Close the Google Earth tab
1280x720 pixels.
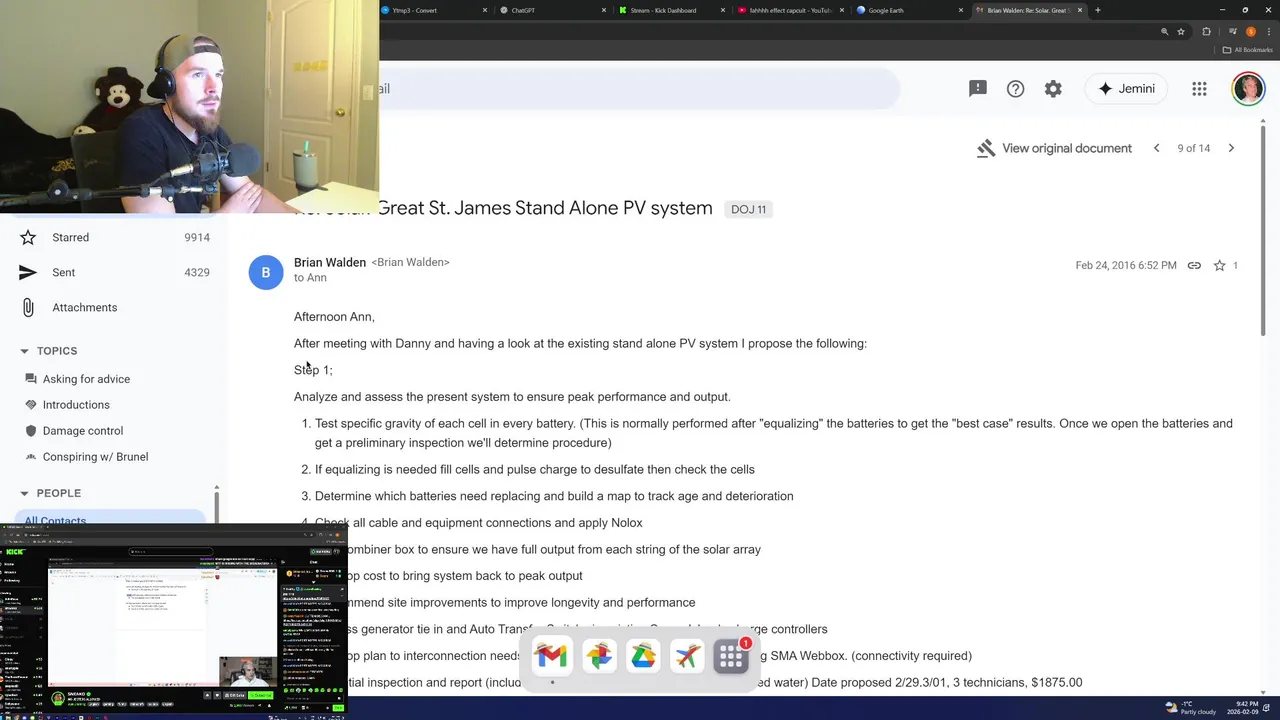click(x=962, y=10)
